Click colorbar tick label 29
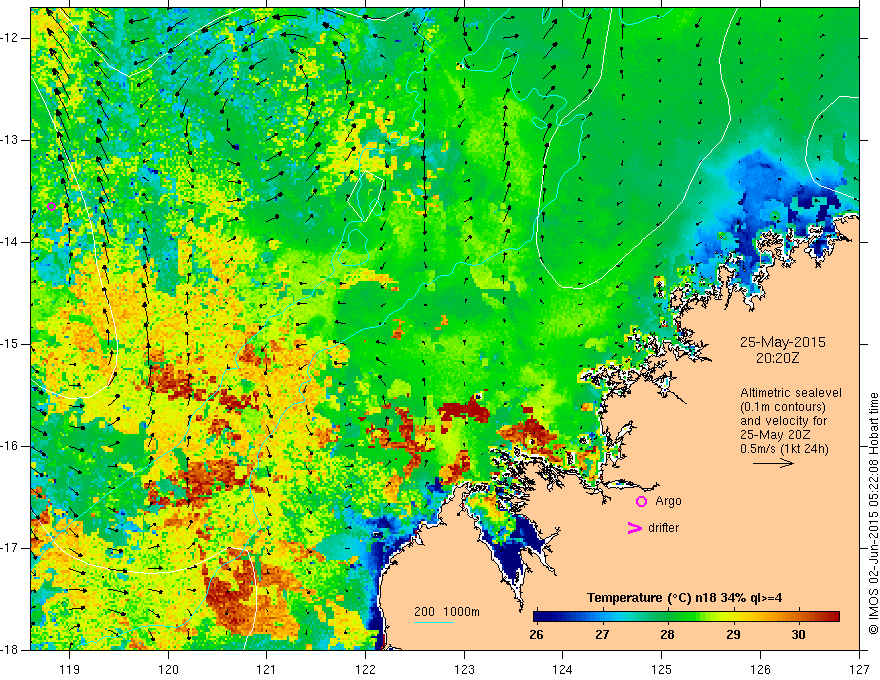The height and width of the screenshot is (680, 880). 733,635
